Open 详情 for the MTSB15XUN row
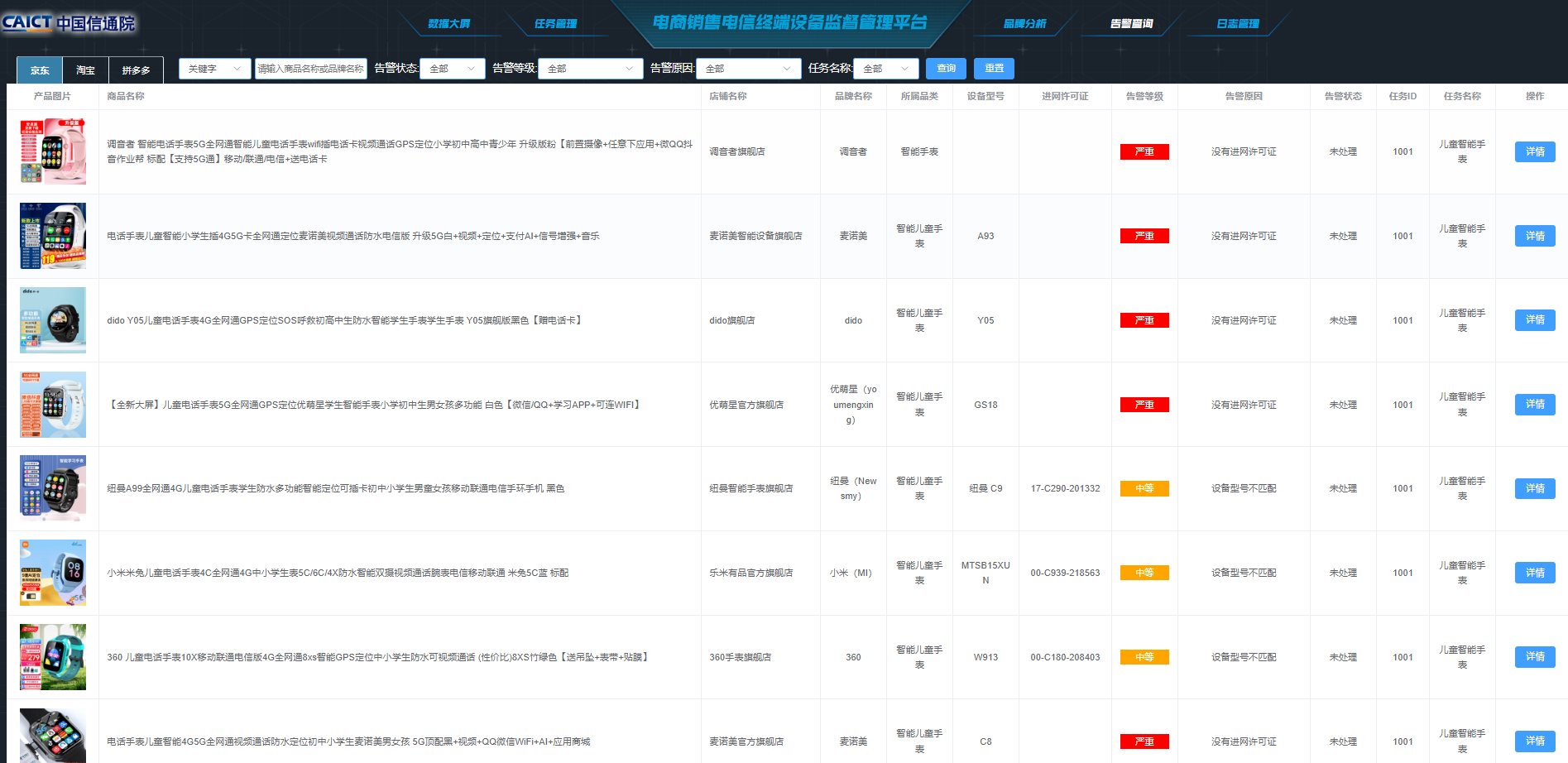The image size is (1568, 763). click(1535, 573)
